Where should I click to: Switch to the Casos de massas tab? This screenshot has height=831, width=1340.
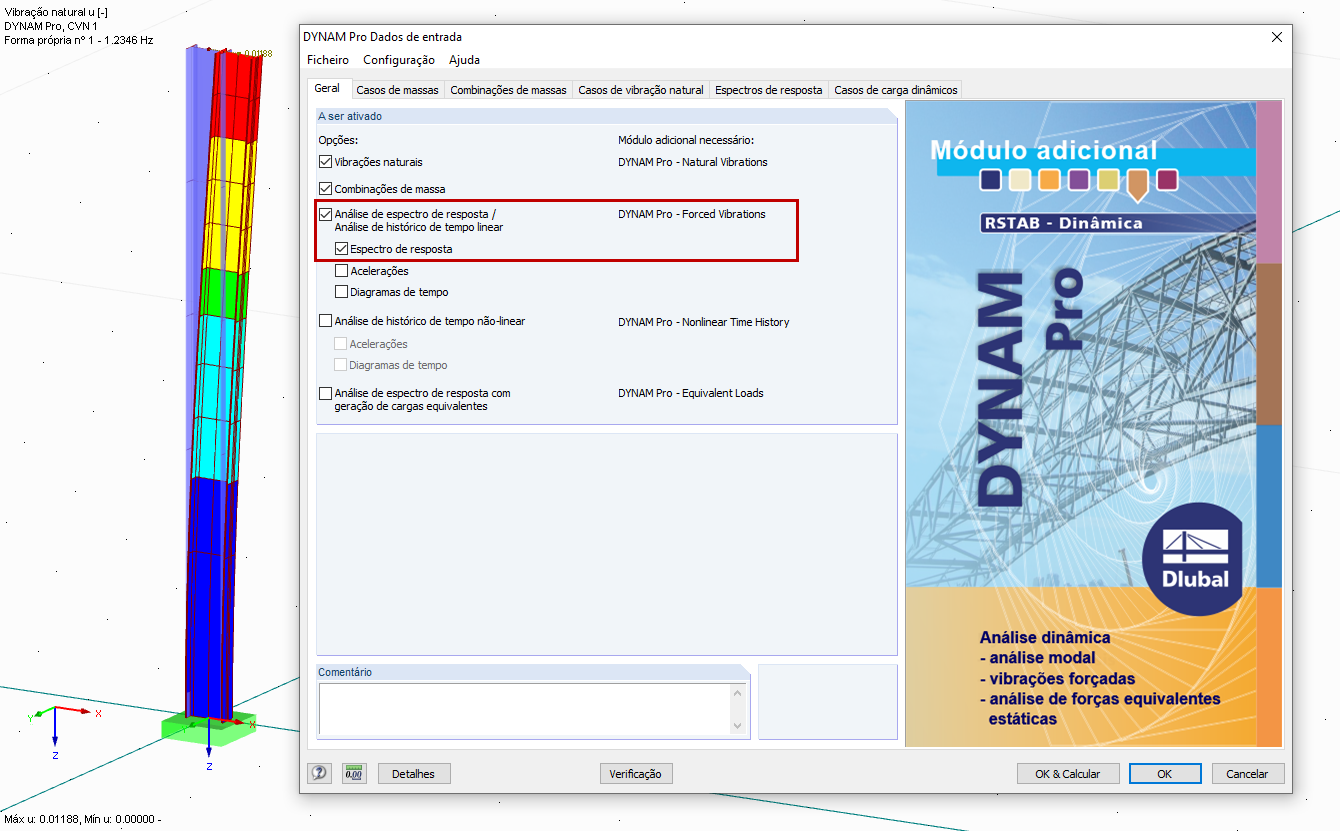tap(397, 90)
